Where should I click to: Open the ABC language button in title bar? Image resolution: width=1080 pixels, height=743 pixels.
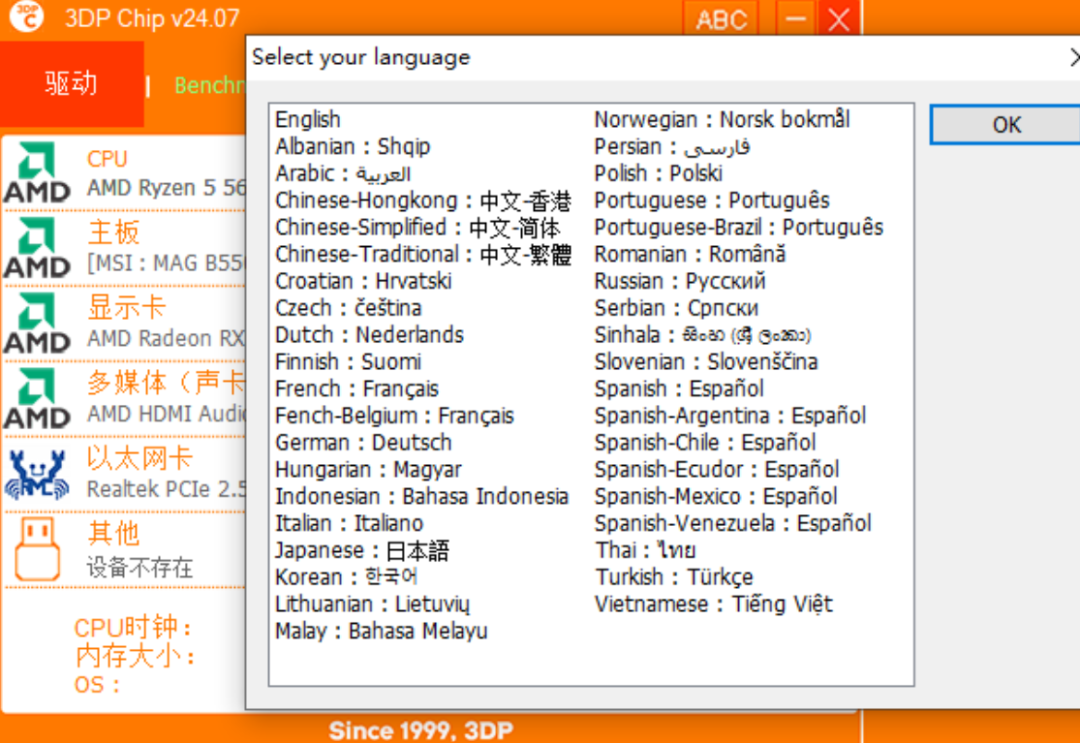(720, 19)
